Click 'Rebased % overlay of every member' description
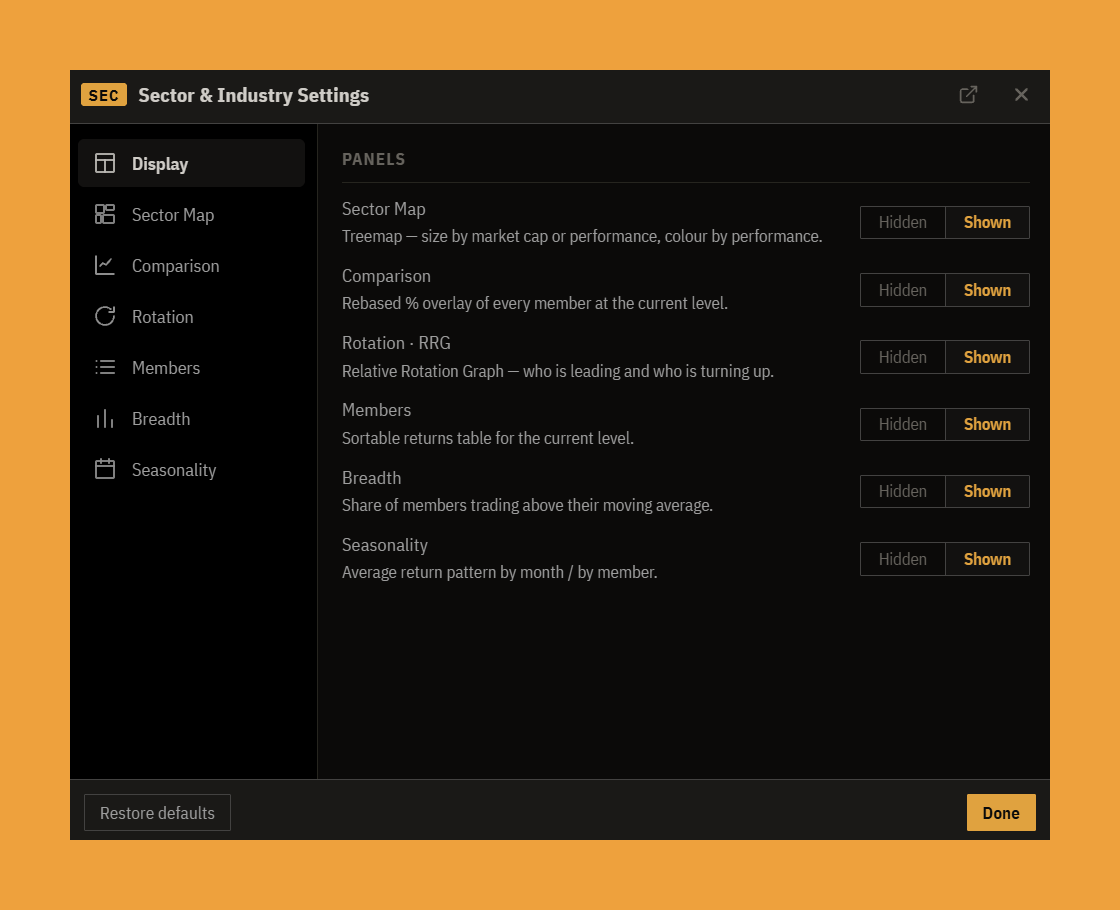The height and width of the screenshot is (910, 1120). [535, 304]
